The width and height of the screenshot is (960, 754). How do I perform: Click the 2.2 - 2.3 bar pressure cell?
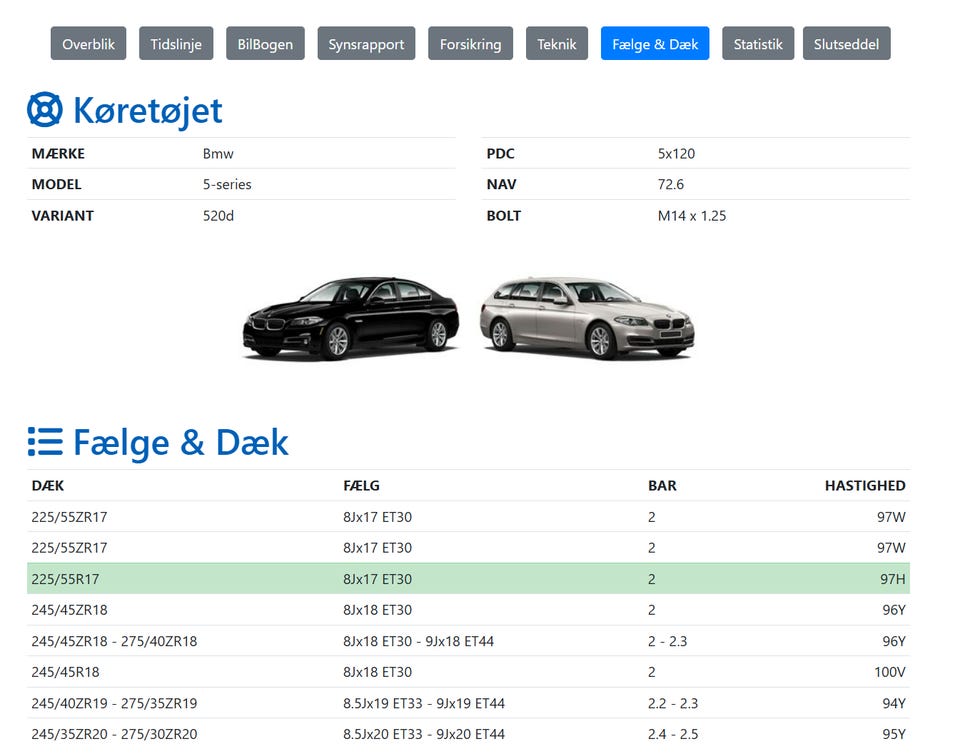click(x=673, y=703)
